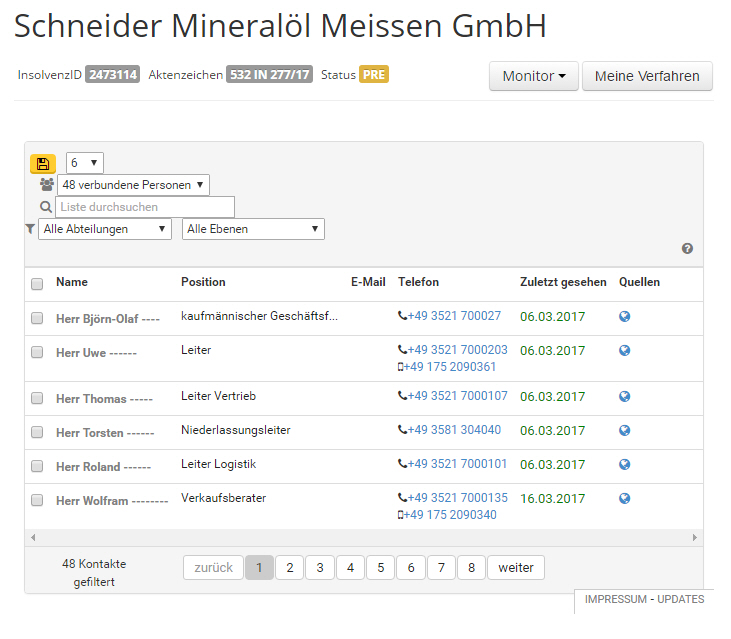Open contact Herr Björn-Olaf
The width and height of the screenshot is (731, 639).
(108, 319)
